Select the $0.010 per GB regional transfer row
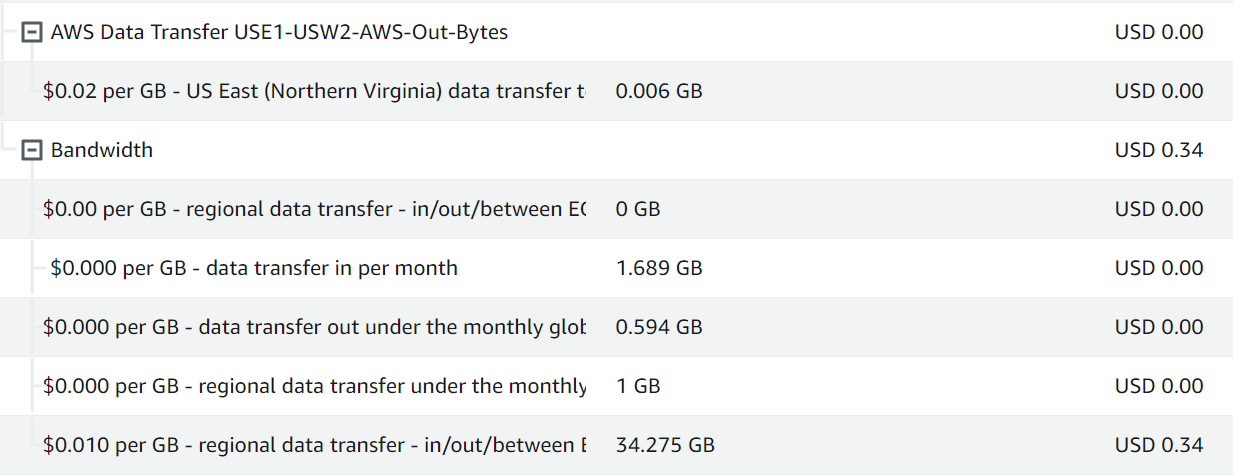This screenshot has width=1233, height=475. pos(313,445)
